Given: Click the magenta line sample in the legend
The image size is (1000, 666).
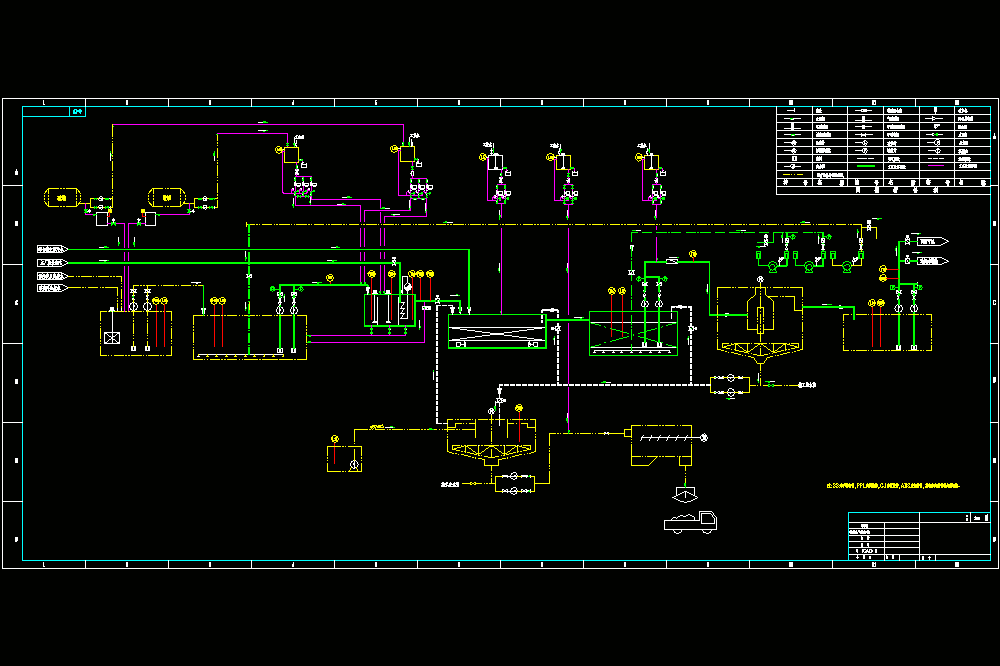Looking at the screenshot, I should (x=936, y=166).
